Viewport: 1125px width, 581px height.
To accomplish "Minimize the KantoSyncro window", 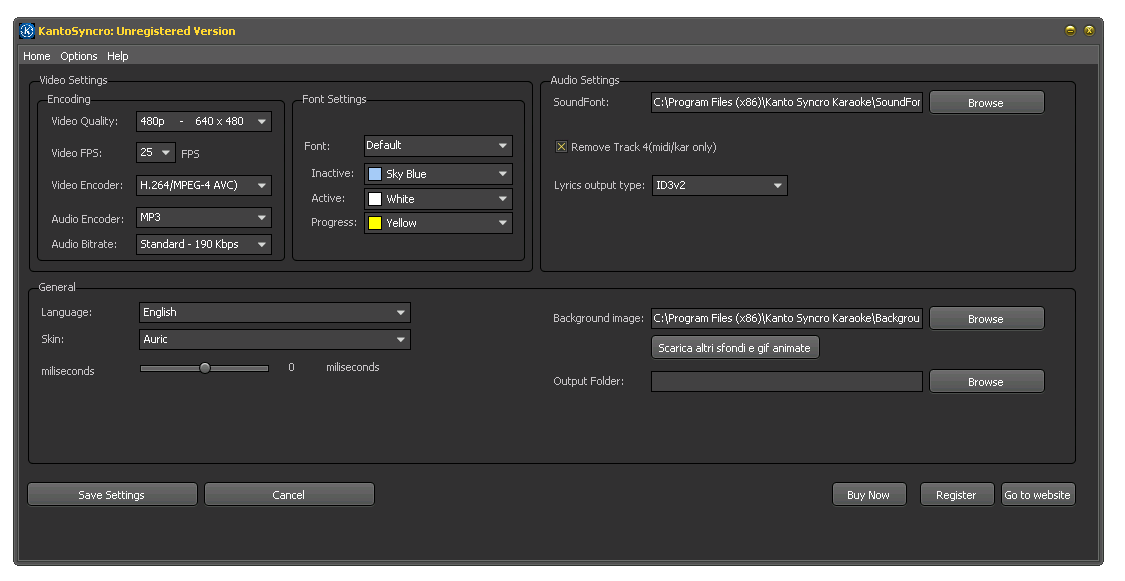I will 1070,31.
